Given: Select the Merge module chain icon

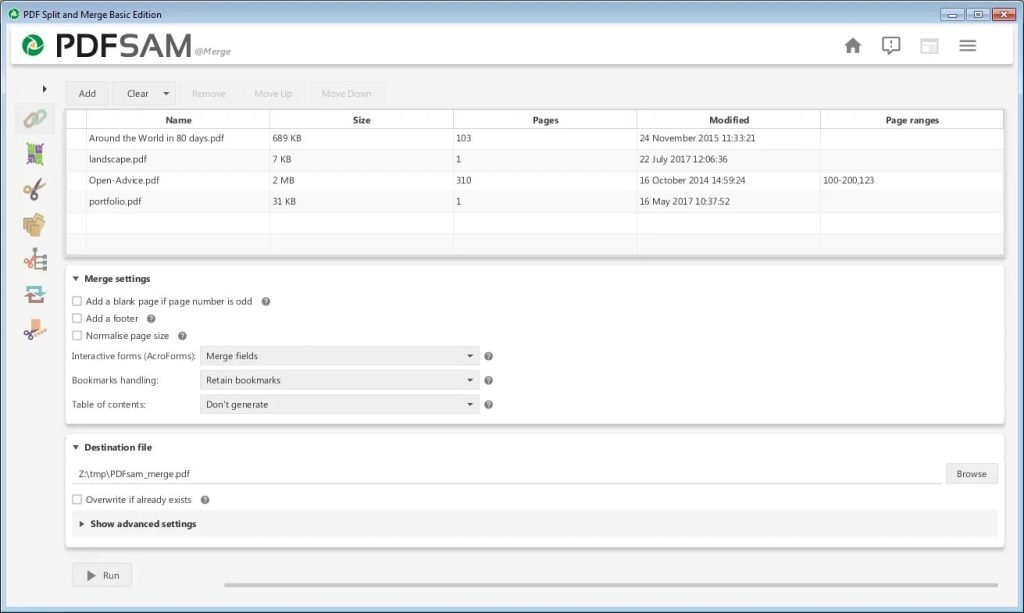Looking at the screenshot, I should (35, 119).
